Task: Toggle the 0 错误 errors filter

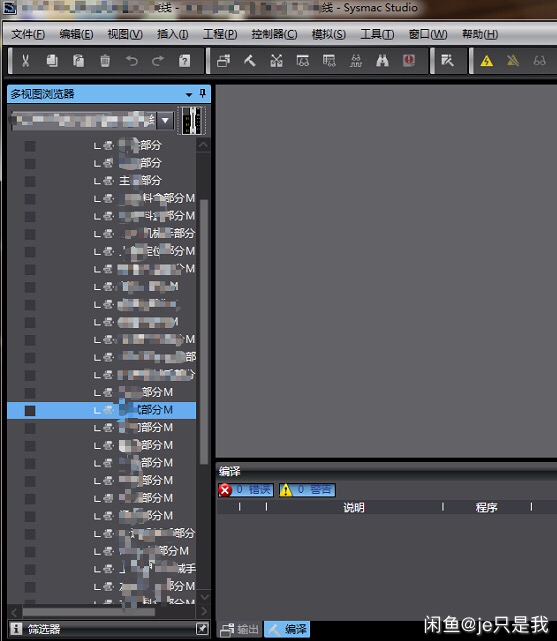Action: (246, 490)
